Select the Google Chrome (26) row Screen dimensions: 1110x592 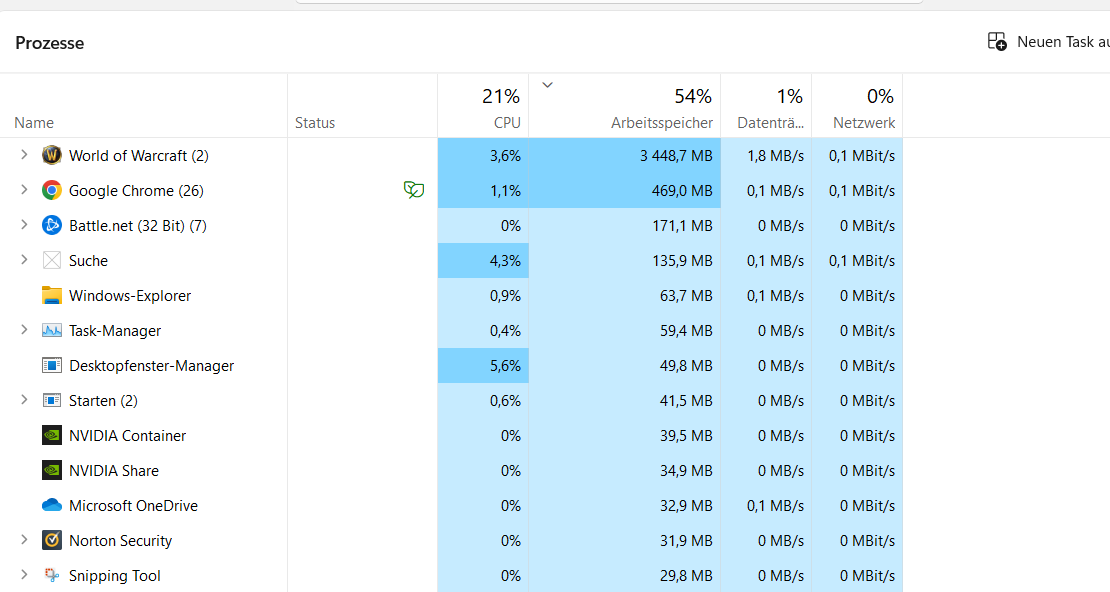tap(451, 190)
